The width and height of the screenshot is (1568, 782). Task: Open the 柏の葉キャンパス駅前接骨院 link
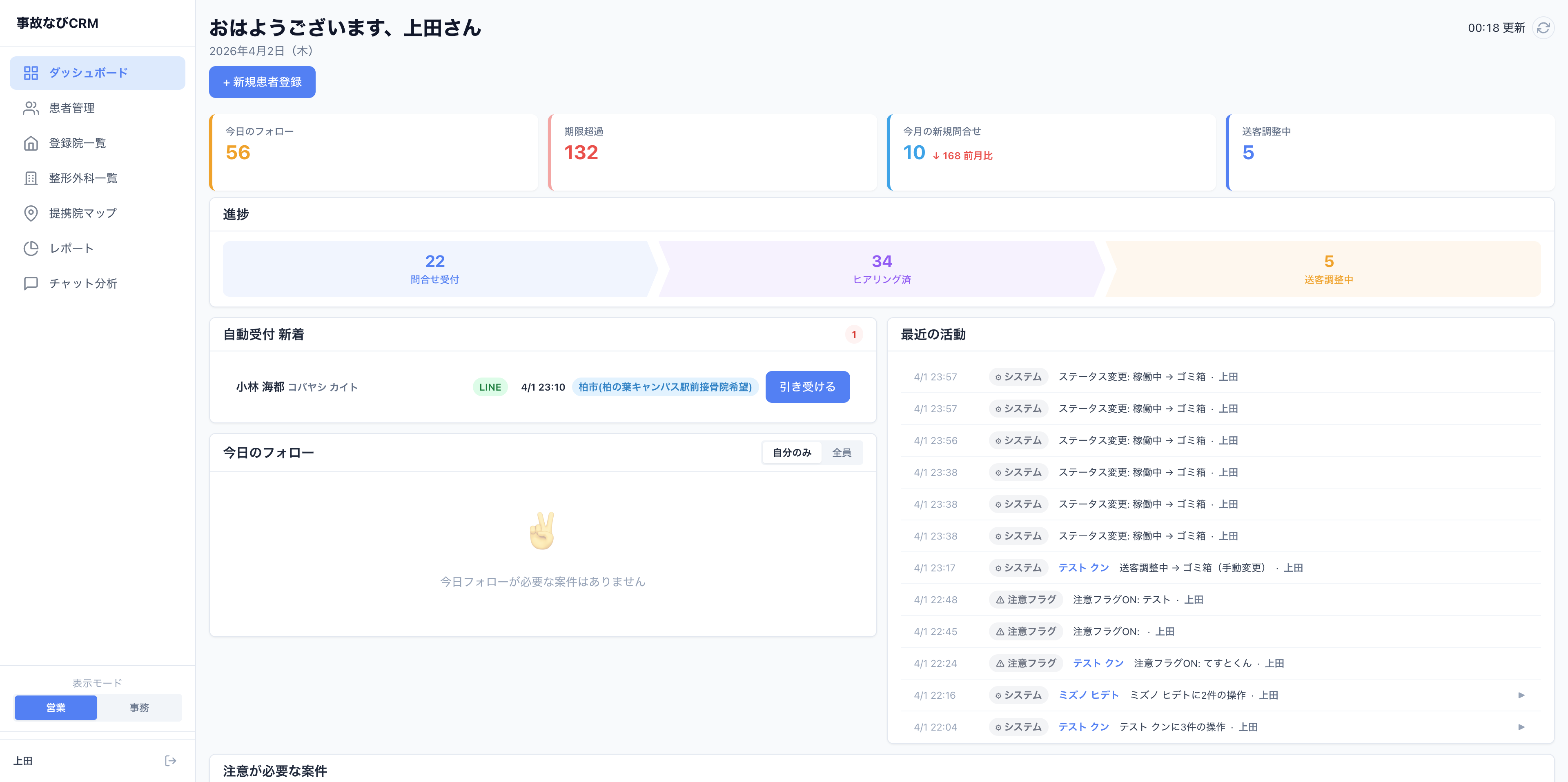tap(664, 387)
